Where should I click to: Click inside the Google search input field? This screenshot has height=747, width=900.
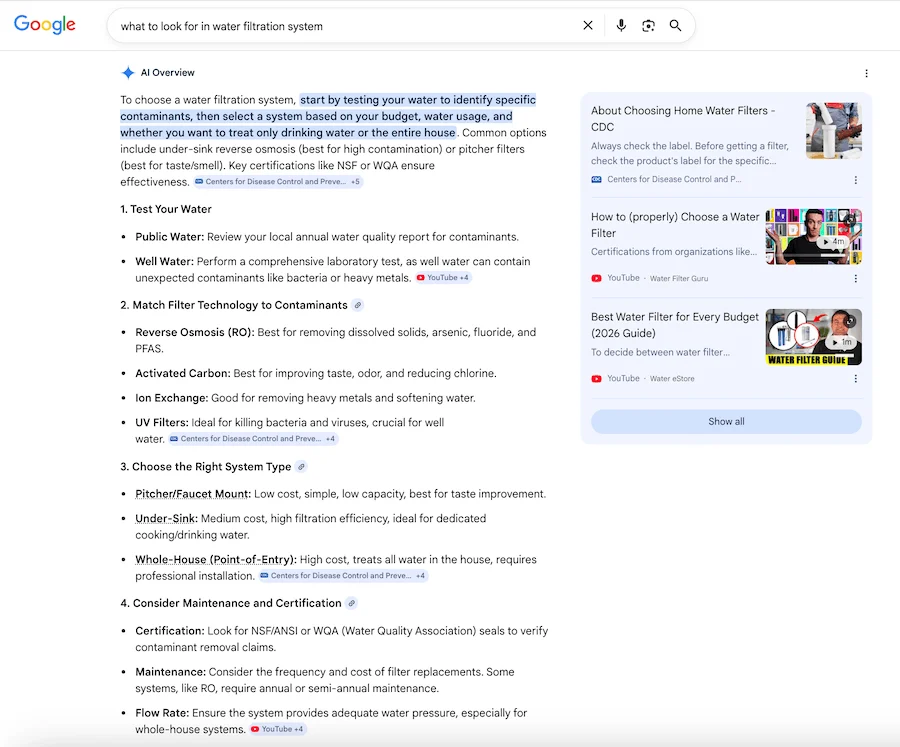340,26
